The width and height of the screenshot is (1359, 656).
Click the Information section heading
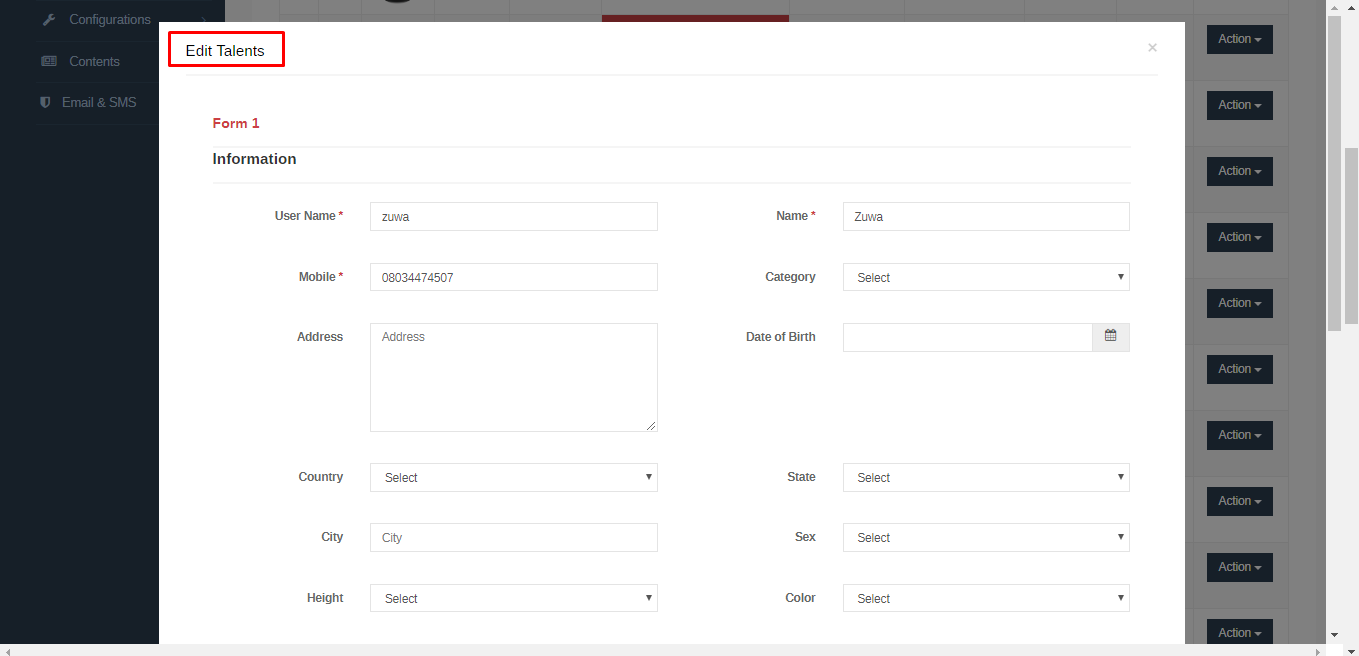254,159
